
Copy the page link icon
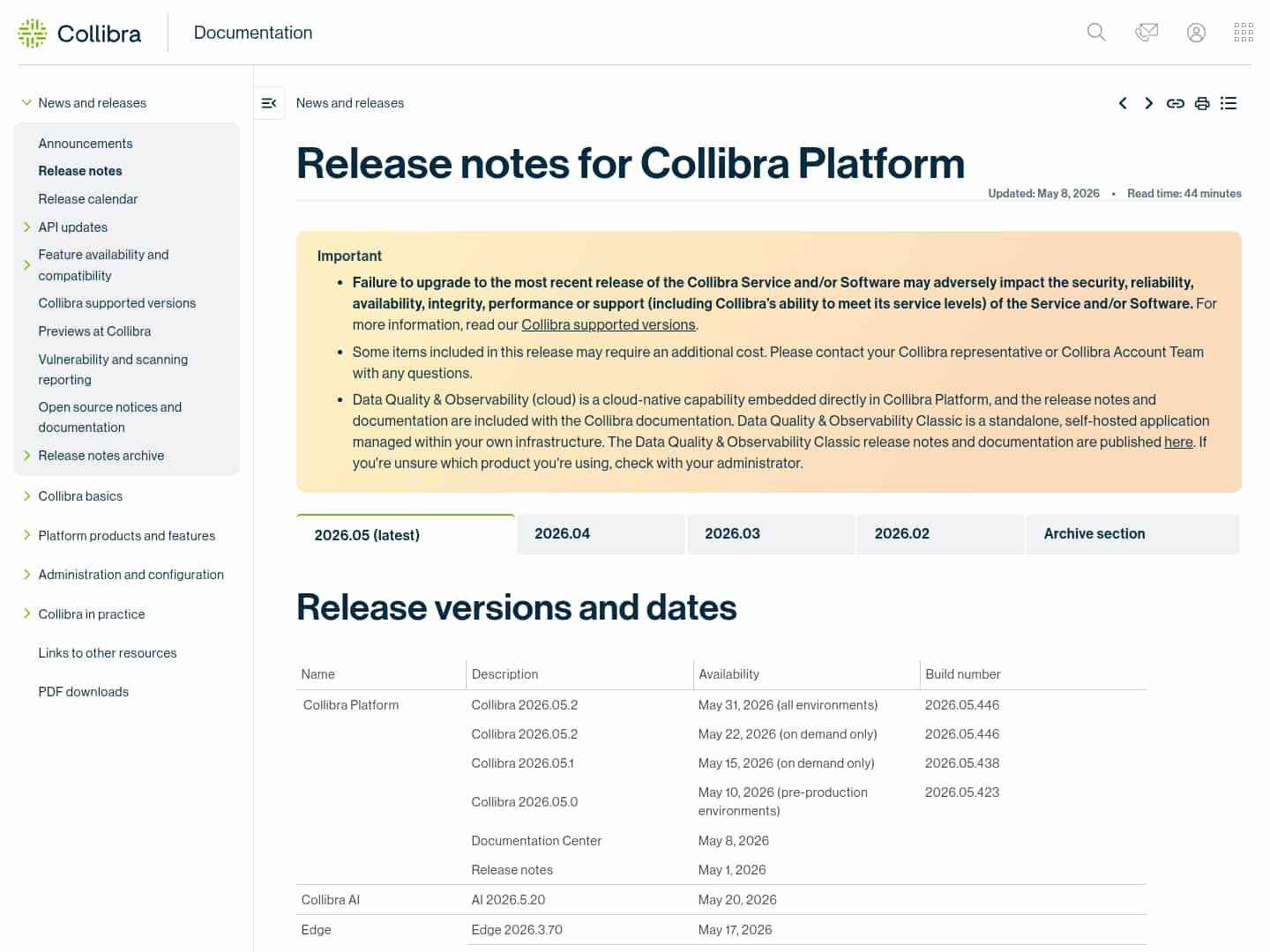[x=1176, y=103]
